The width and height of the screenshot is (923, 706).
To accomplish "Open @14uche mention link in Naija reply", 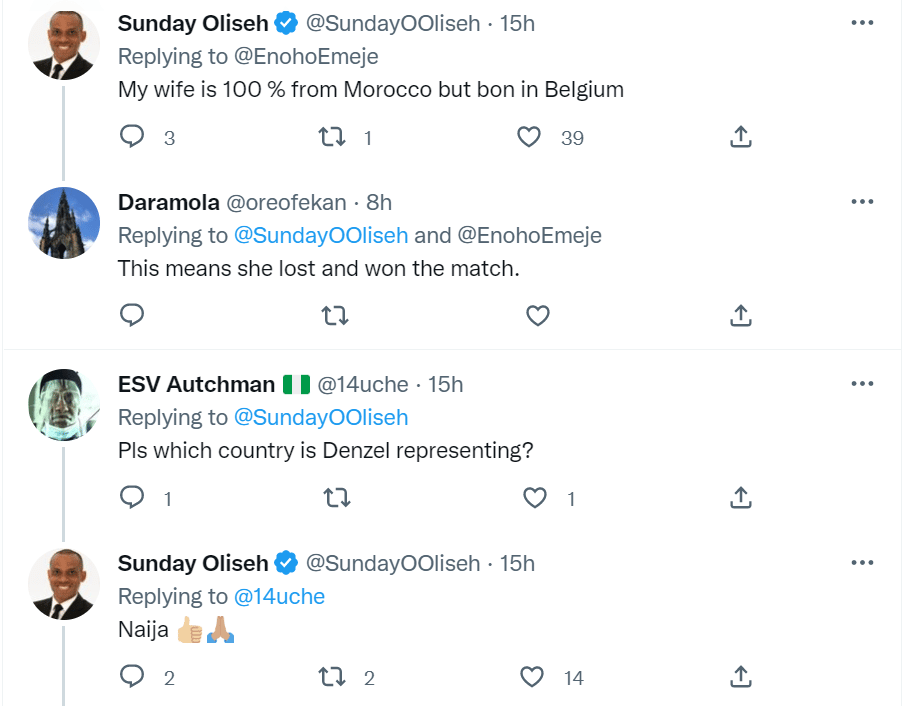I will (279, 596).
